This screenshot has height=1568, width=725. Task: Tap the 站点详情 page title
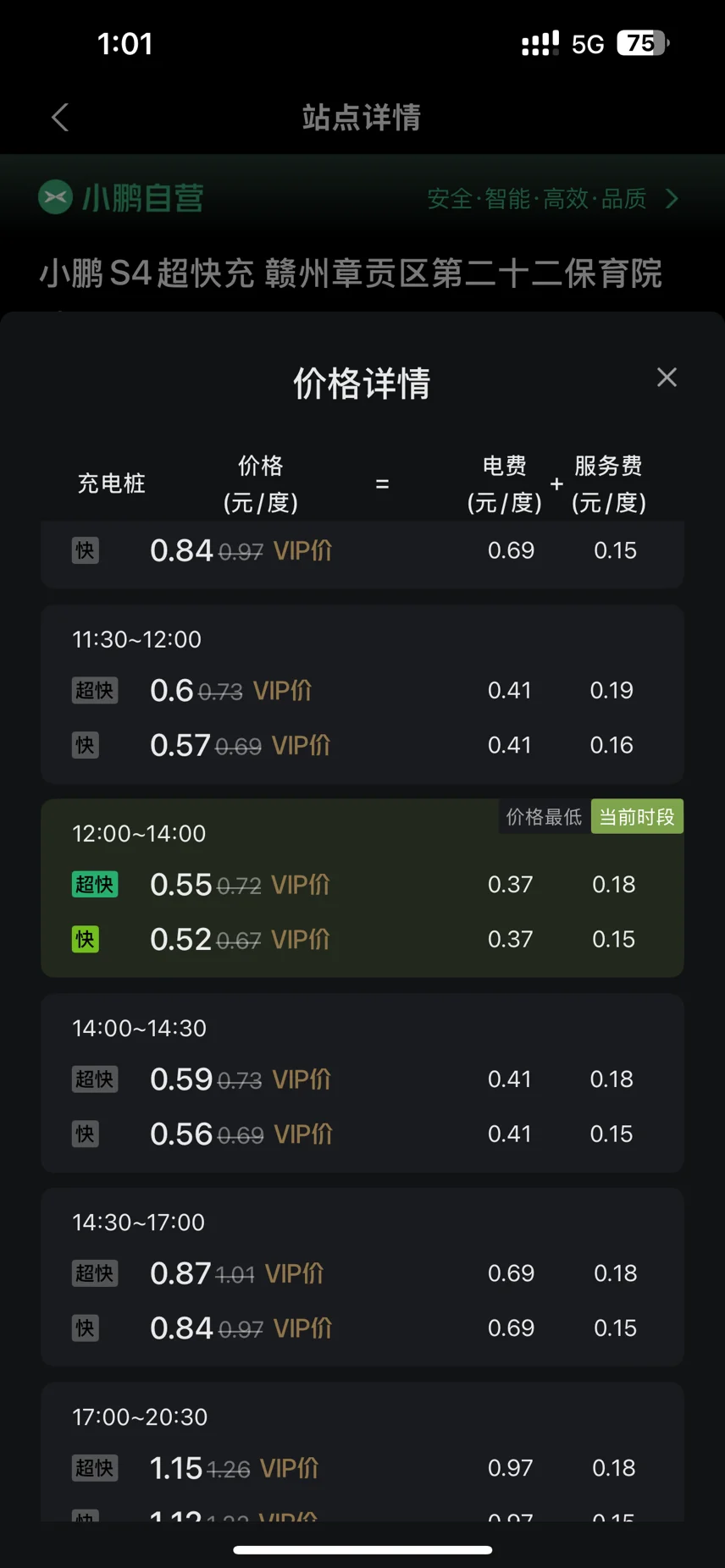click(x=362, y=118)
